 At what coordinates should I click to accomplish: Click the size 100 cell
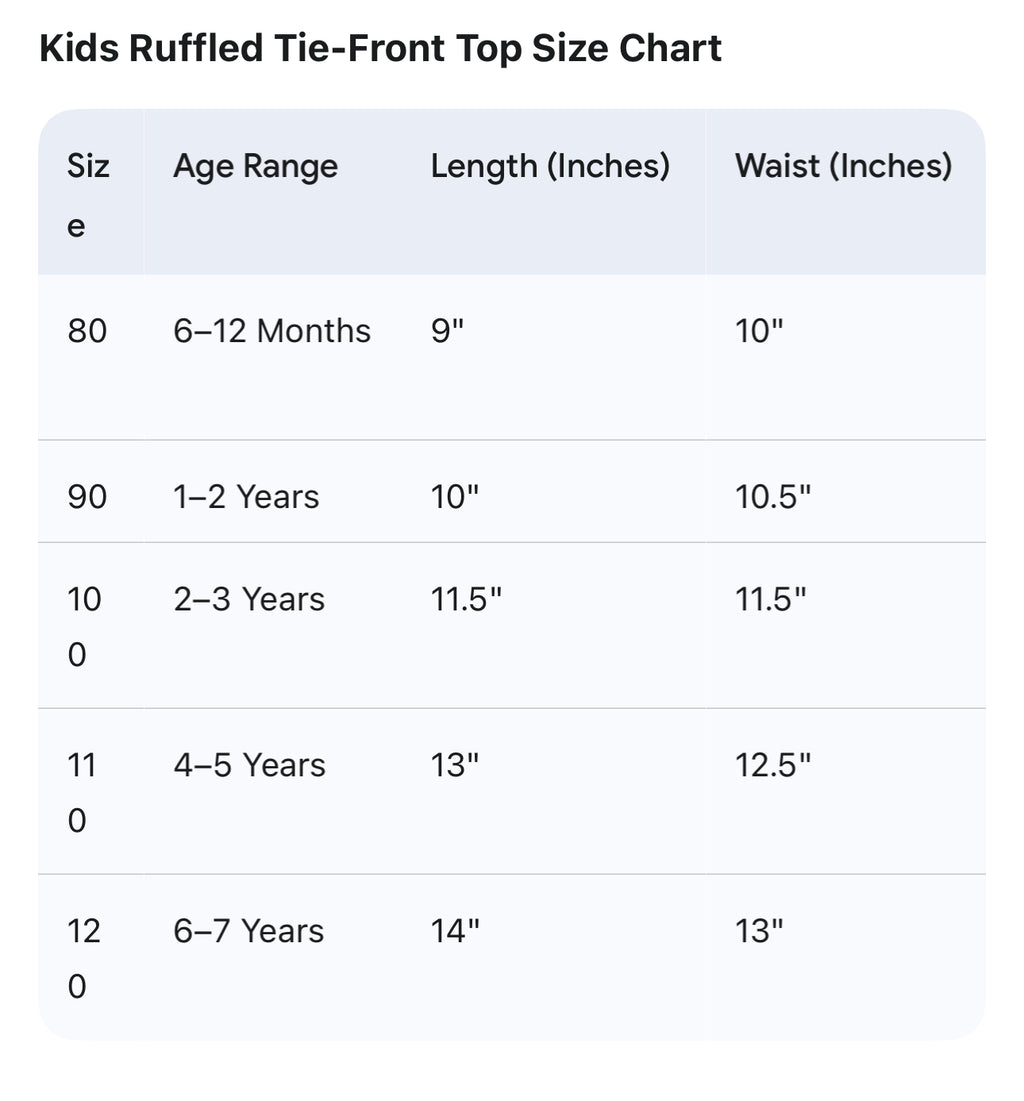(85, 627)
